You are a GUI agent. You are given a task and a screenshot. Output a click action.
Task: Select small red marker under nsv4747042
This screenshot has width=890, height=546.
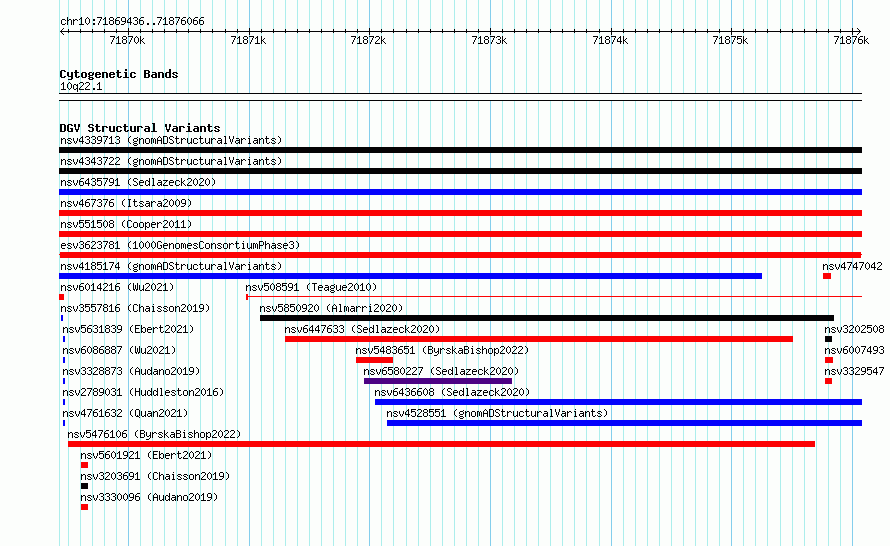coord(827,276)
